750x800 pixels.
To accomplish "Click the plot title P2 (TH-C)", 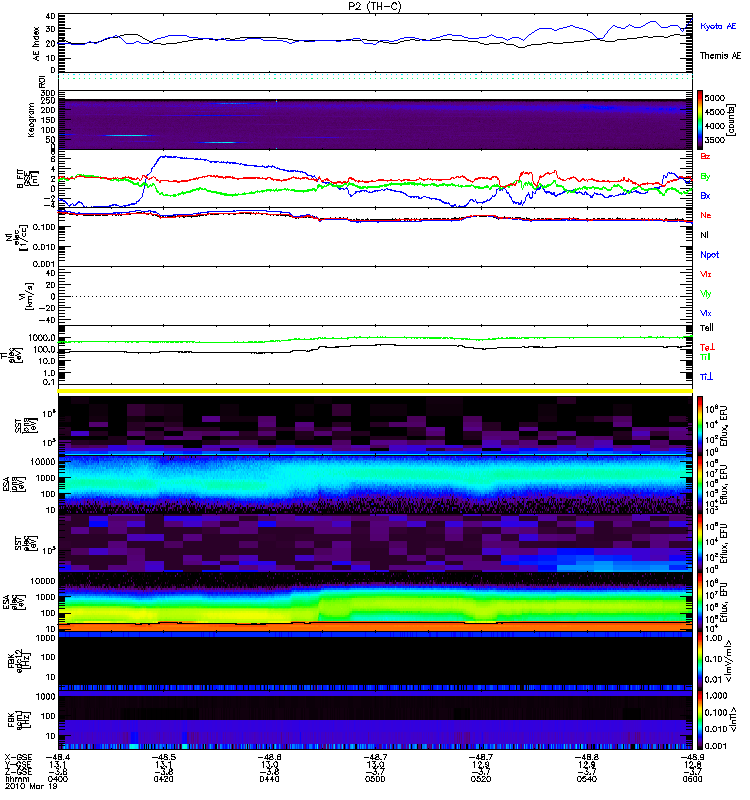I will 375,6.
